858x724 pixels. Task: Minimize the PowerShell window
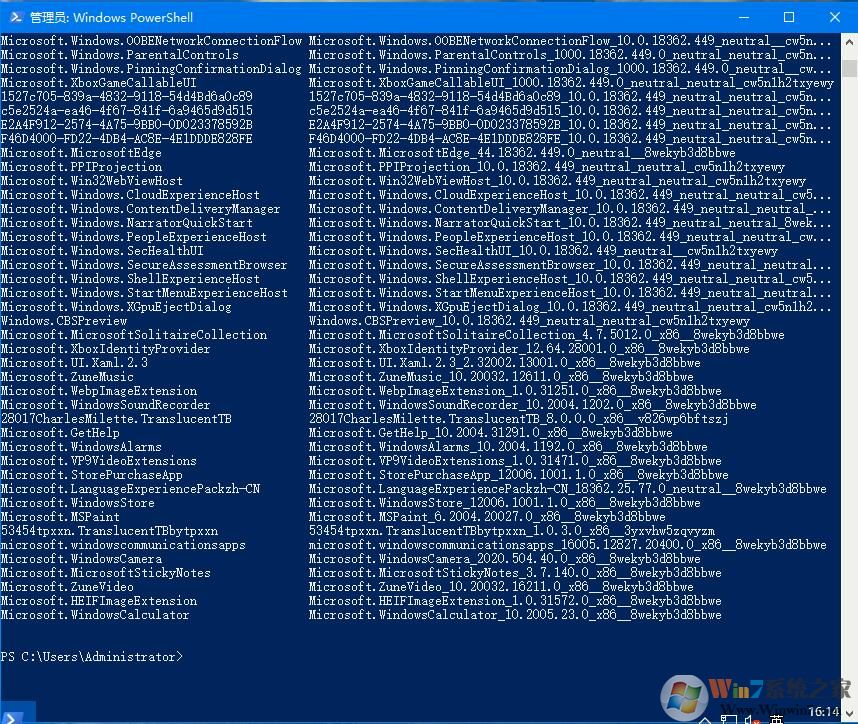pyautogui.click(x=744, y=17)
